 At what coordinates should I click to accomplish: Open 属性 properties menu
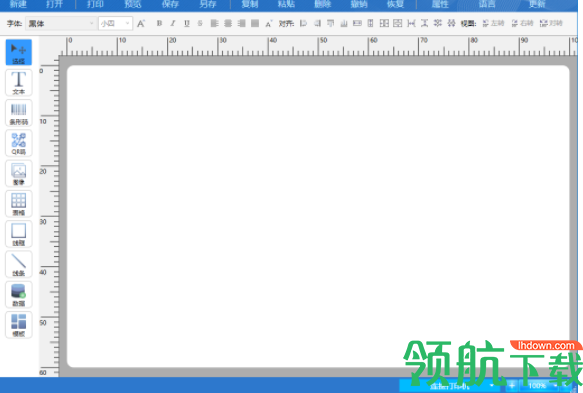pyautogui.click(x=440, y=4)
